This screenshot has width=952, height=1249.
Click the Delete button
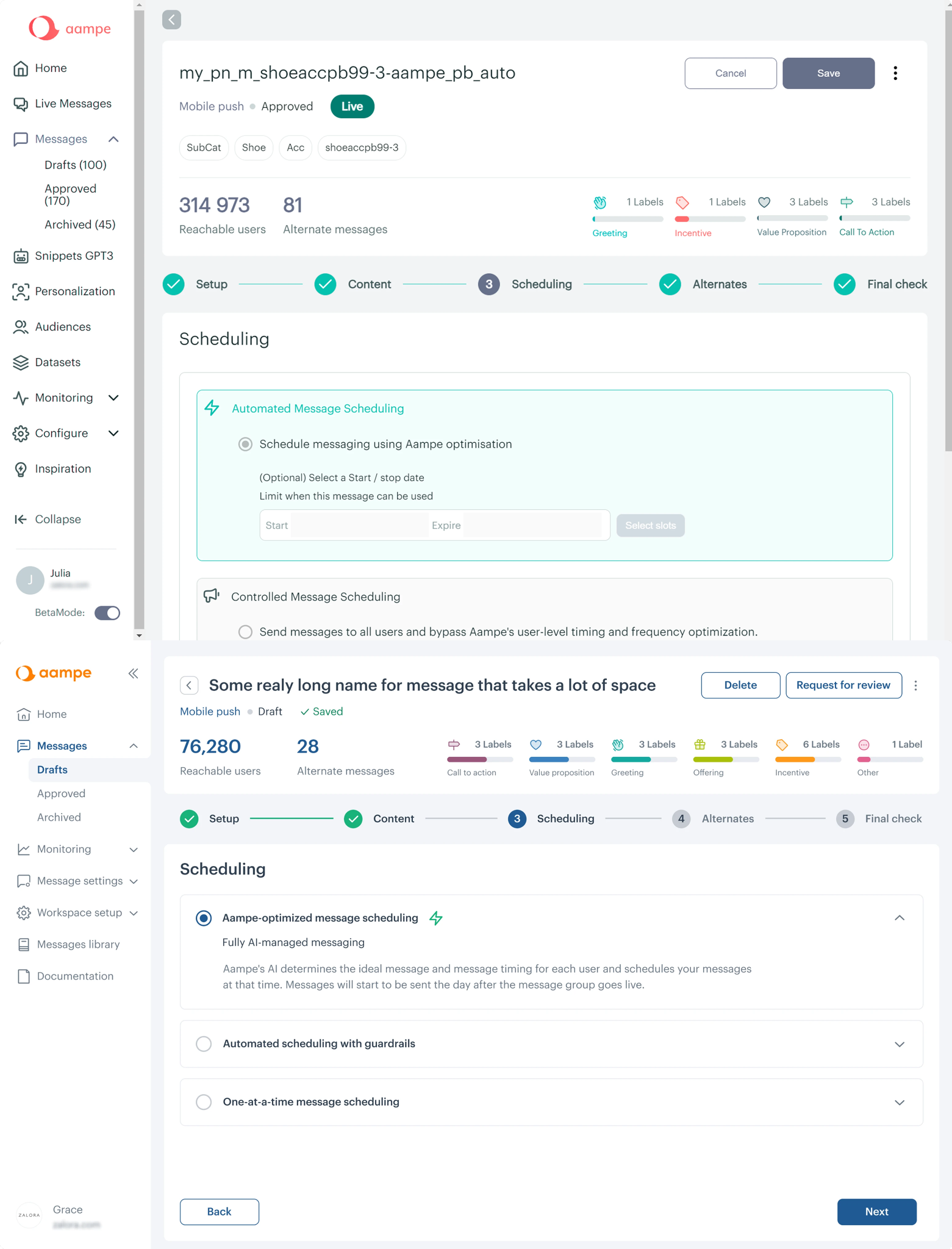coord(740,685)
